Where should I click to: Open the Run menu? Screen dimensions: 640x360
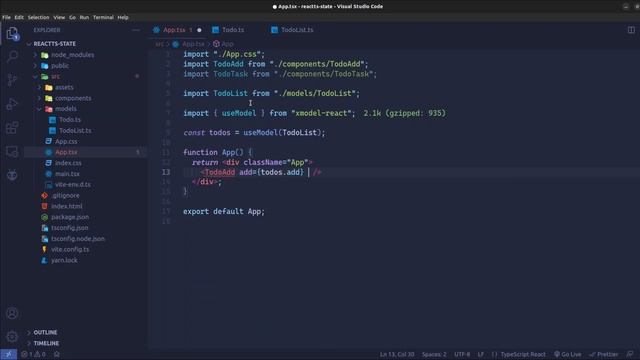point(84,18)
